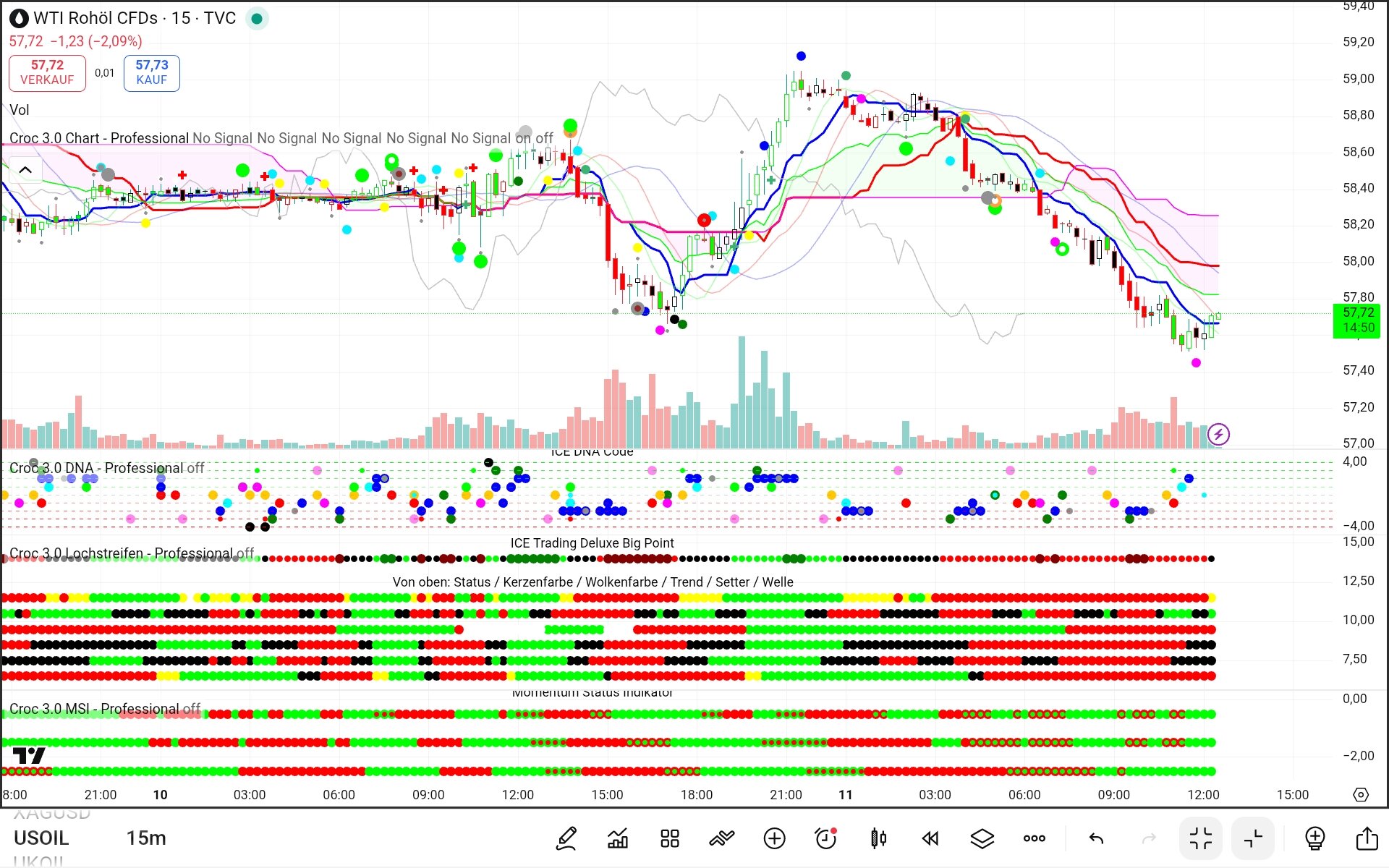Collapse the indicator legend chevron
This screenshot has height=868, width=1389.
[25, 170]
